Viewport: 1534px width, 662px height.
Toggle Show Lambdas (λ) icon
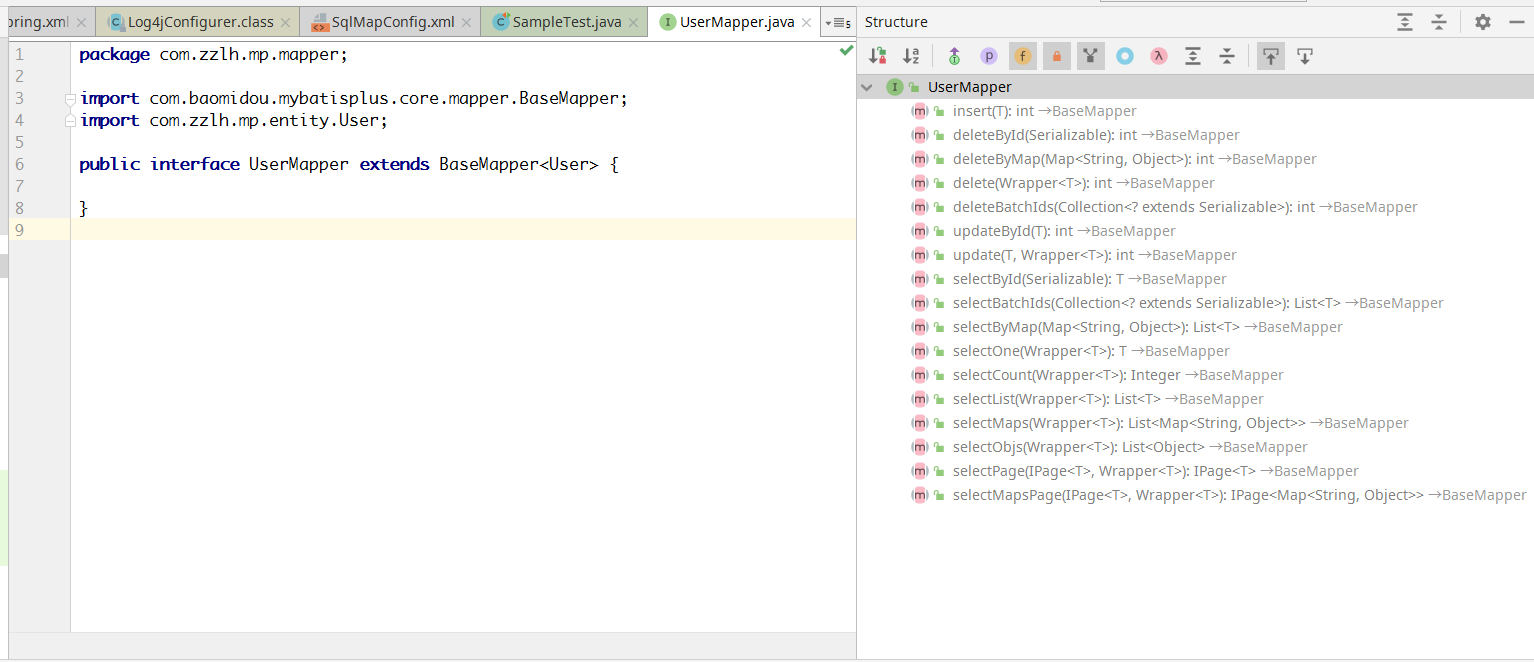(x=1159, y=57)
